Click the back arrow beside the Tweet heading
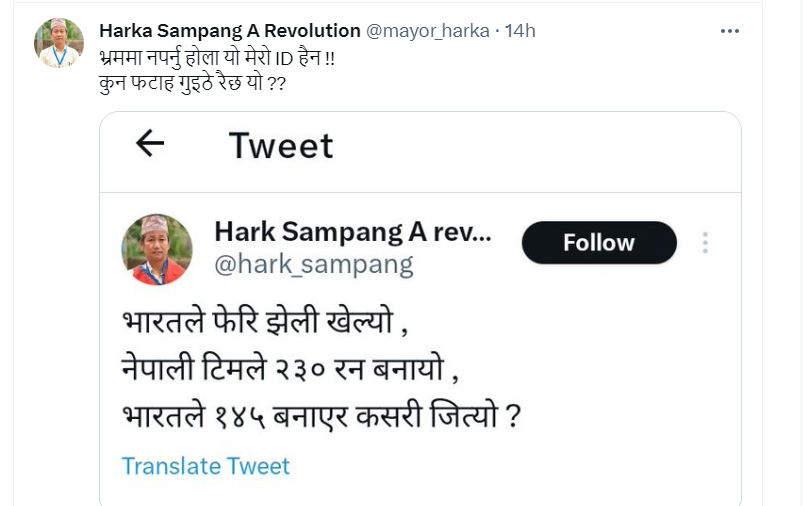803x506 pixels. pos(150,144)
